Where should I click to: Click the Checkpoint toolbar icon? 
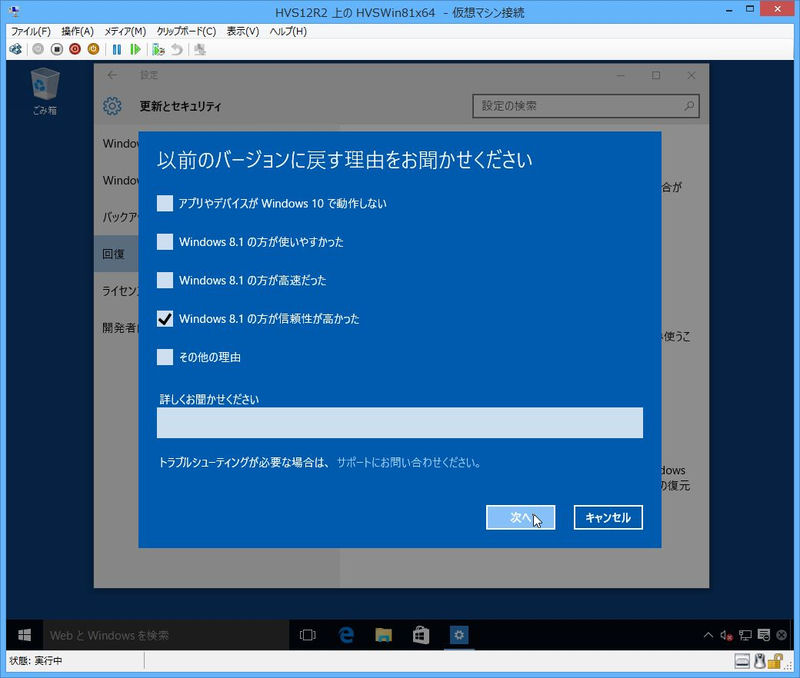point(158,49)
